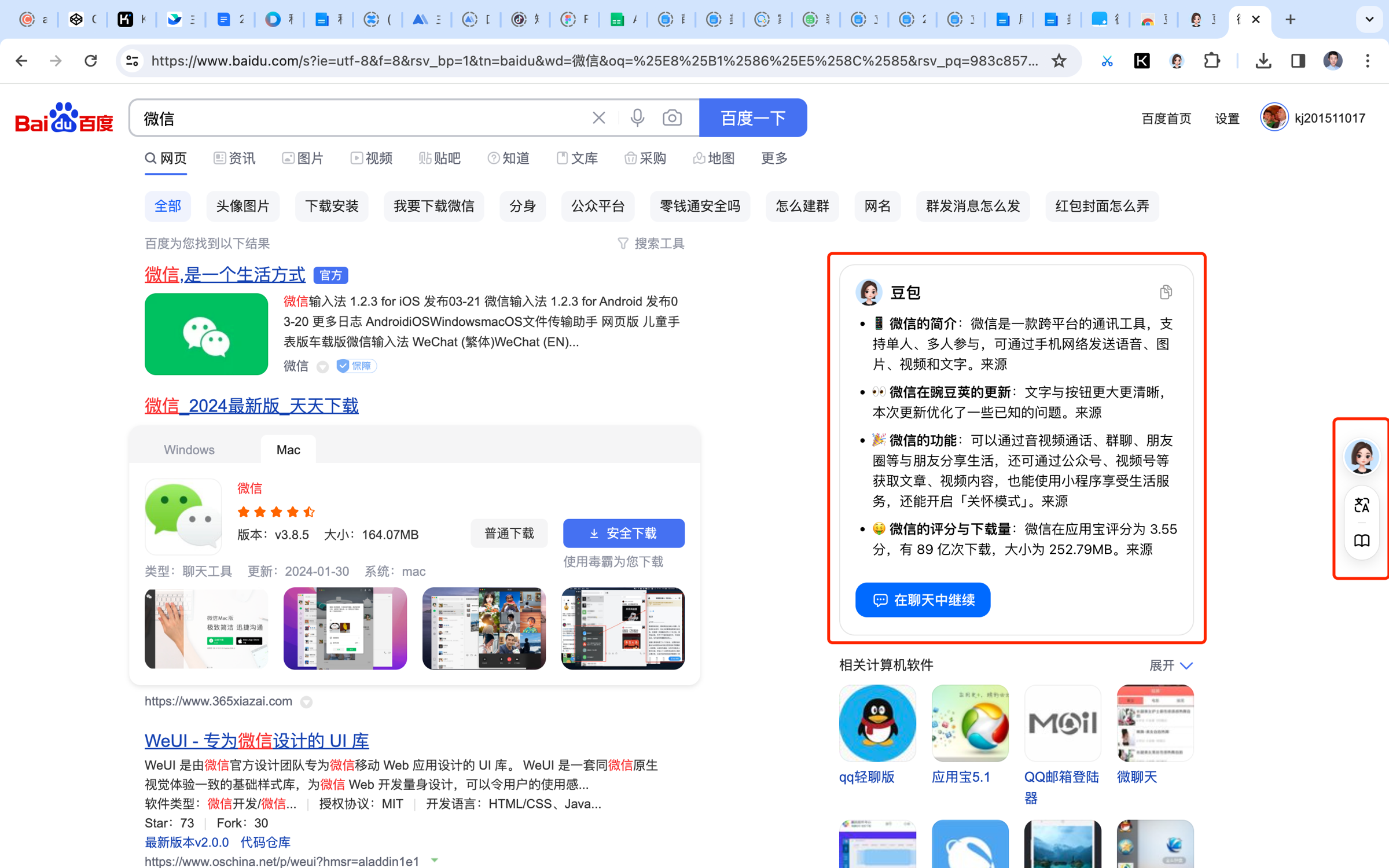Select the 下载安装 filter chip

pos(332,206)
